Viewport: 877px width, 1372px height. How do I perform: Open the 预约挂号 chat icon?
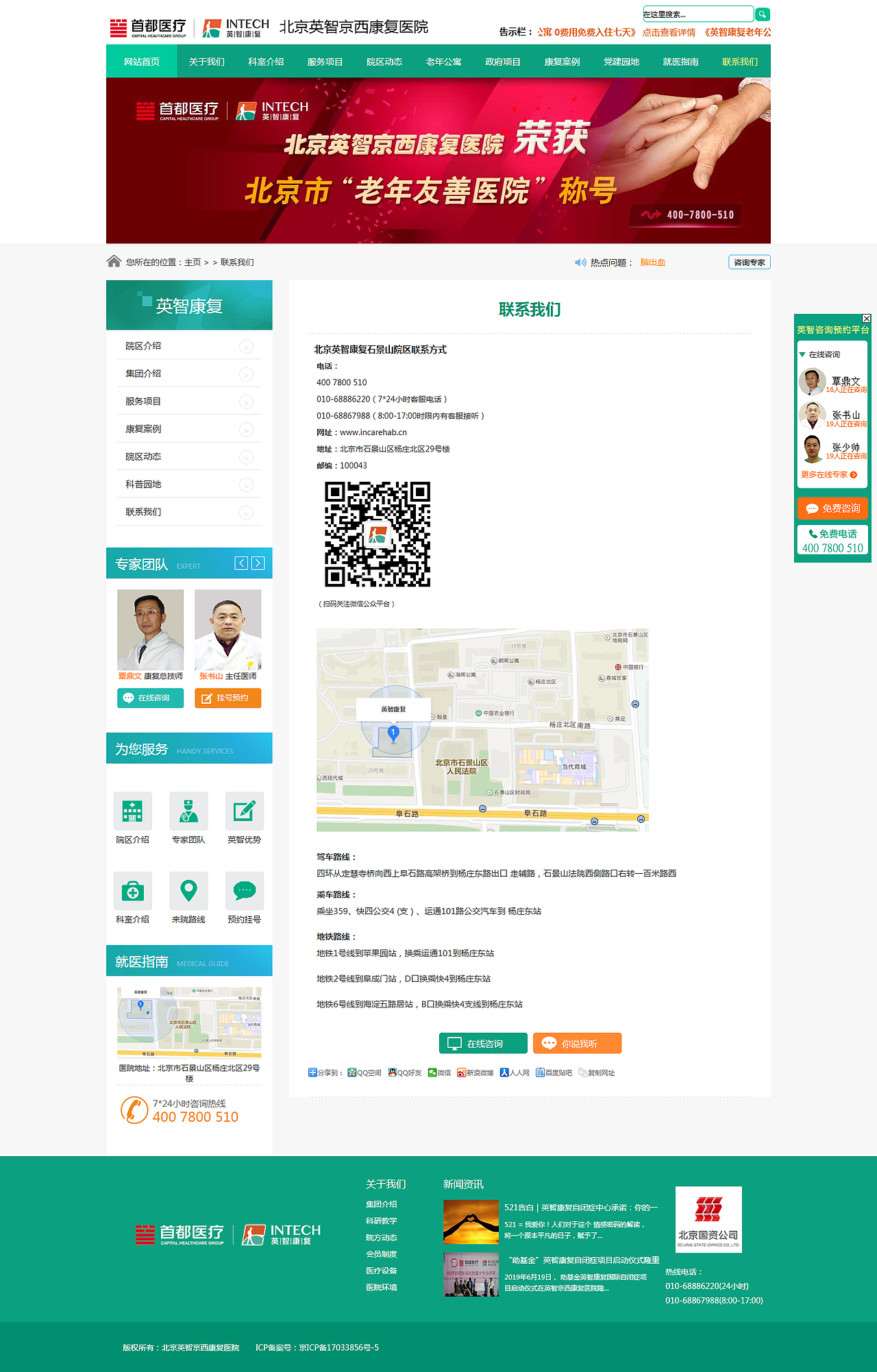tap(245, 891)
